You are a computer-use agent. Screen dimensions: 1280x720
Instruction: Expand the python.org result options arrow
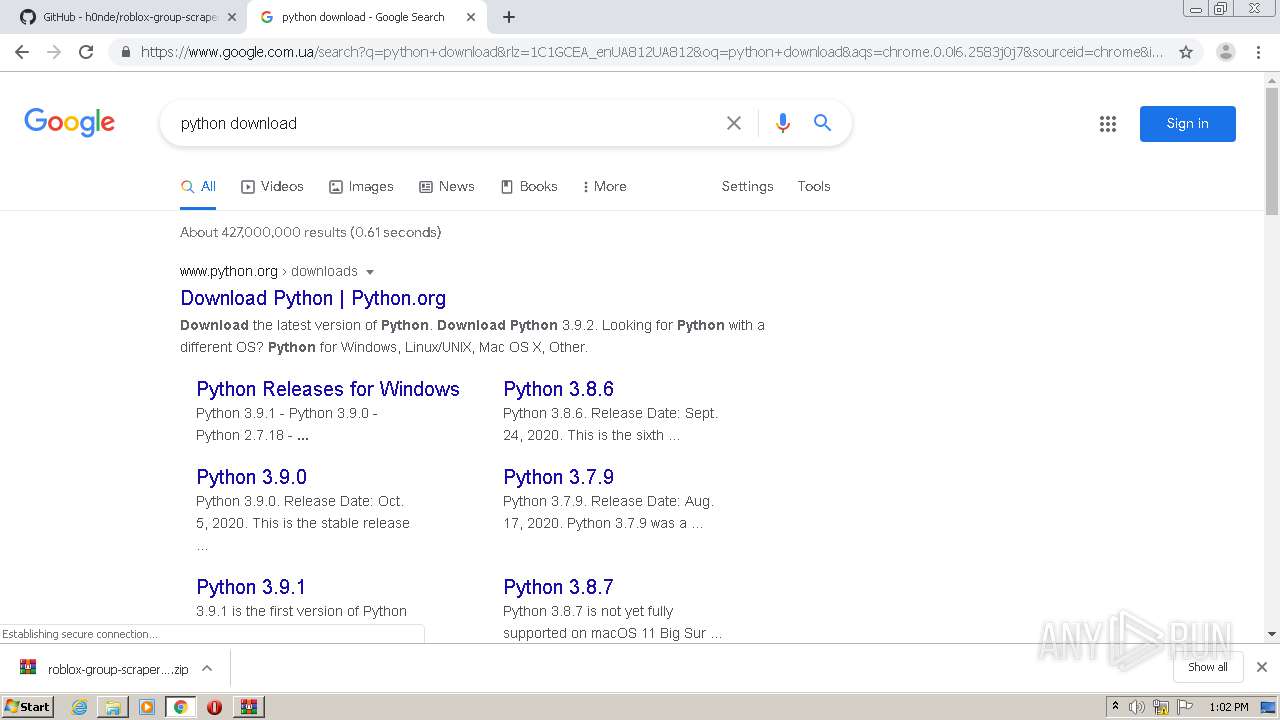[370, 272]
